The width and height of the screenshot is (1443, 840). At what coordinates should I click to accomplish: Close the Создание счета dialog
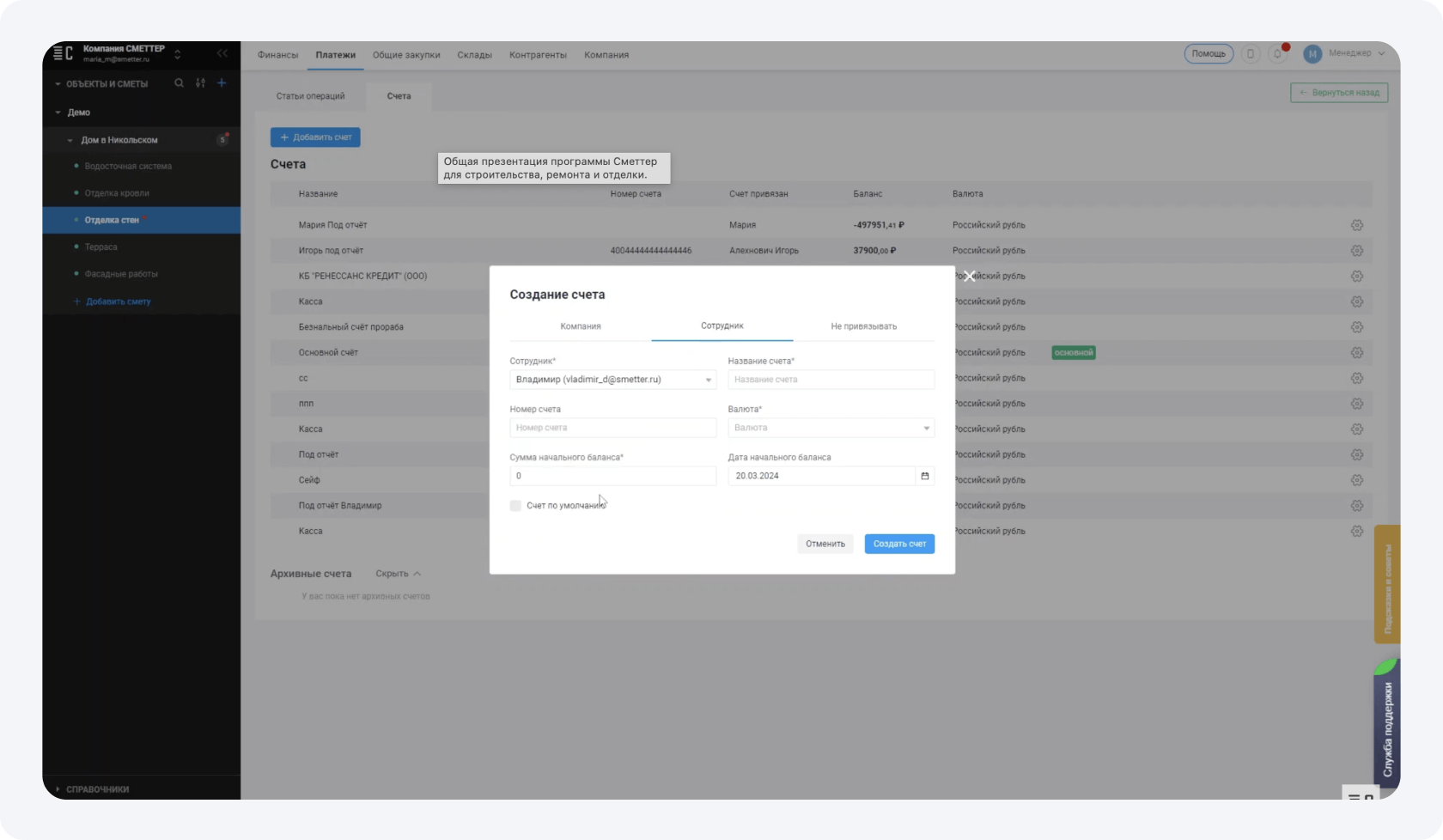coord(969,277)
